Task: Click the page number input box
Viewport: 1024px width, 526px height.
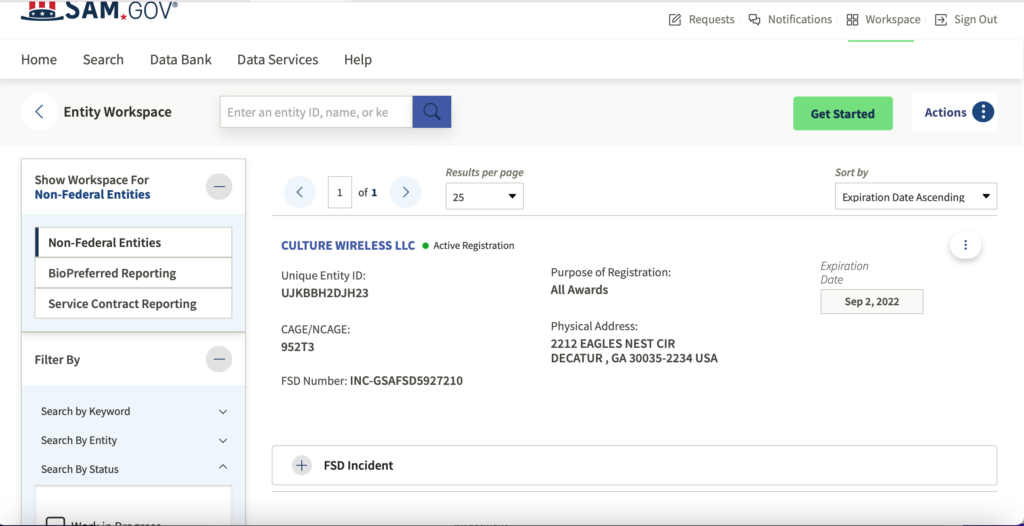Action: [x=340, y=193]
